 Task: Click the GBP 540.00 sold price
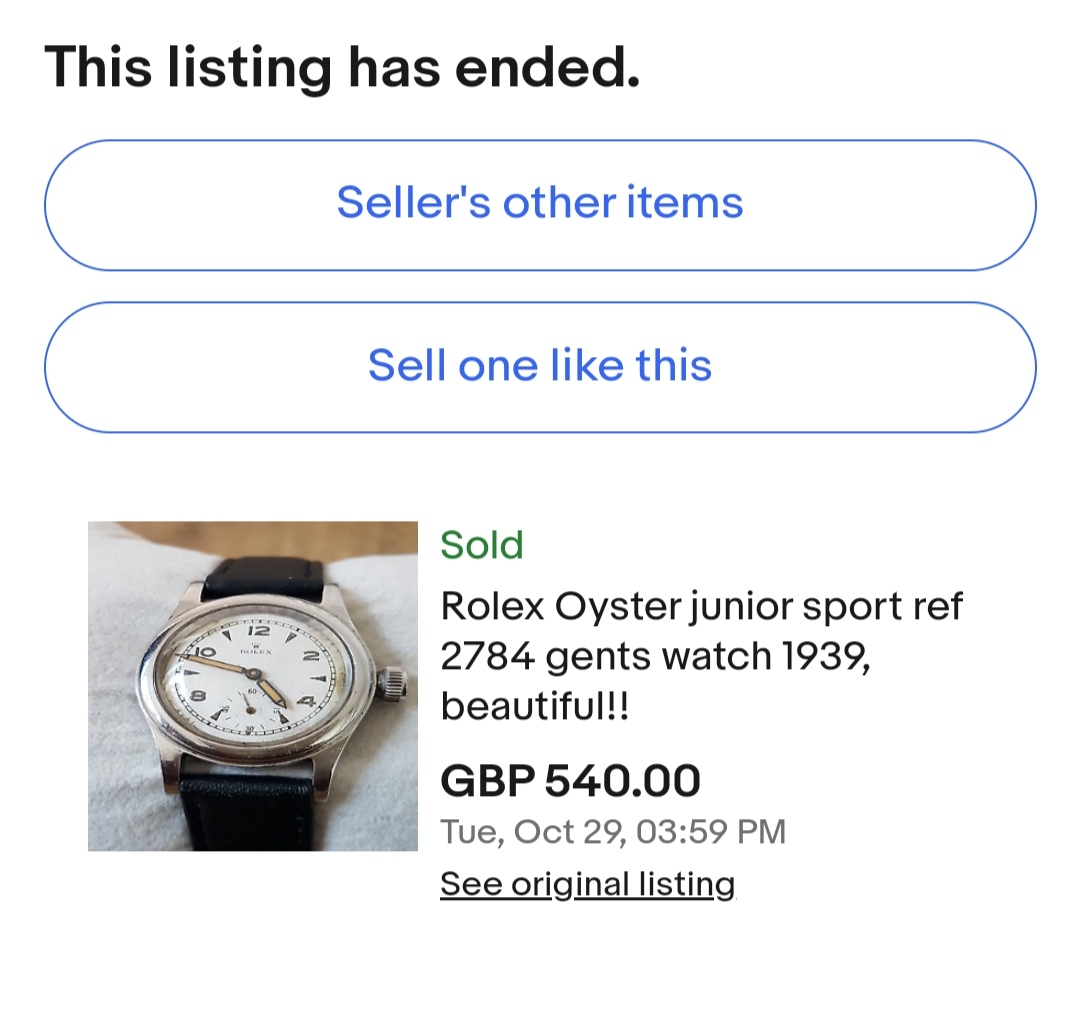[x=570, y=781]
